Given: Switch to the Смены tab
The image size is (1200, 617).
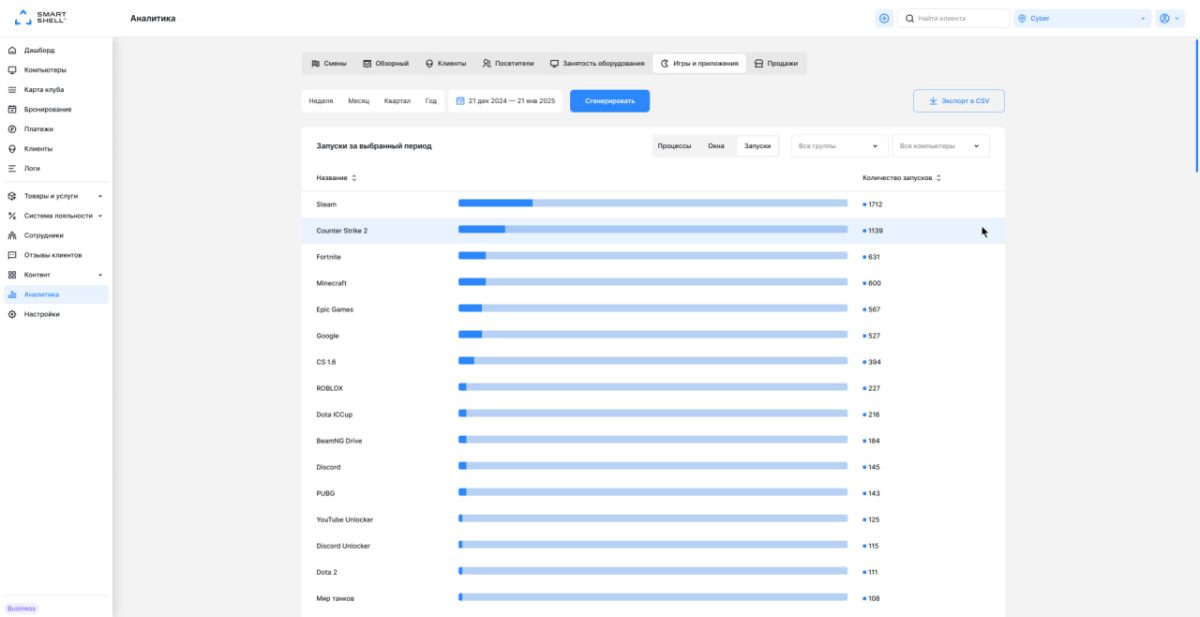Looking at the screenshot, I should pyautogui.click(x=329, y=64).
